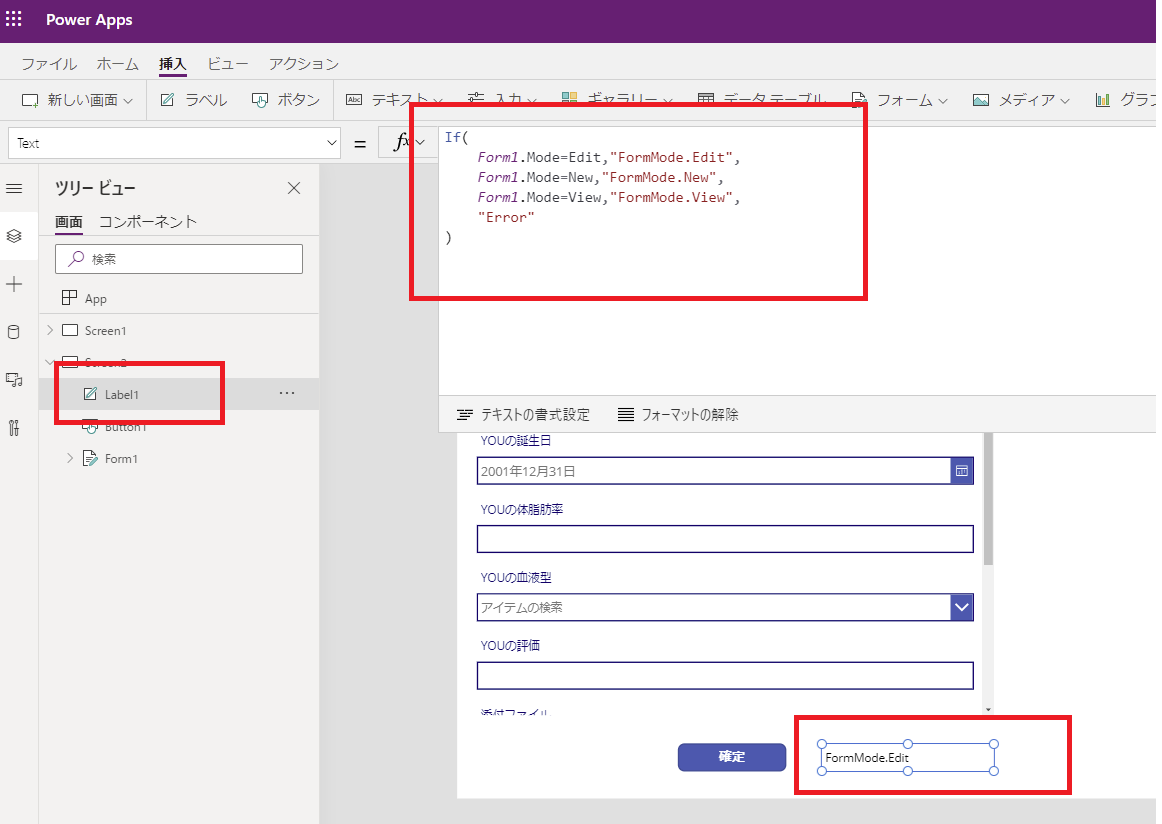
Task: Open the YOUの誕生日 calendar picker icon
Action: point(960,470)
